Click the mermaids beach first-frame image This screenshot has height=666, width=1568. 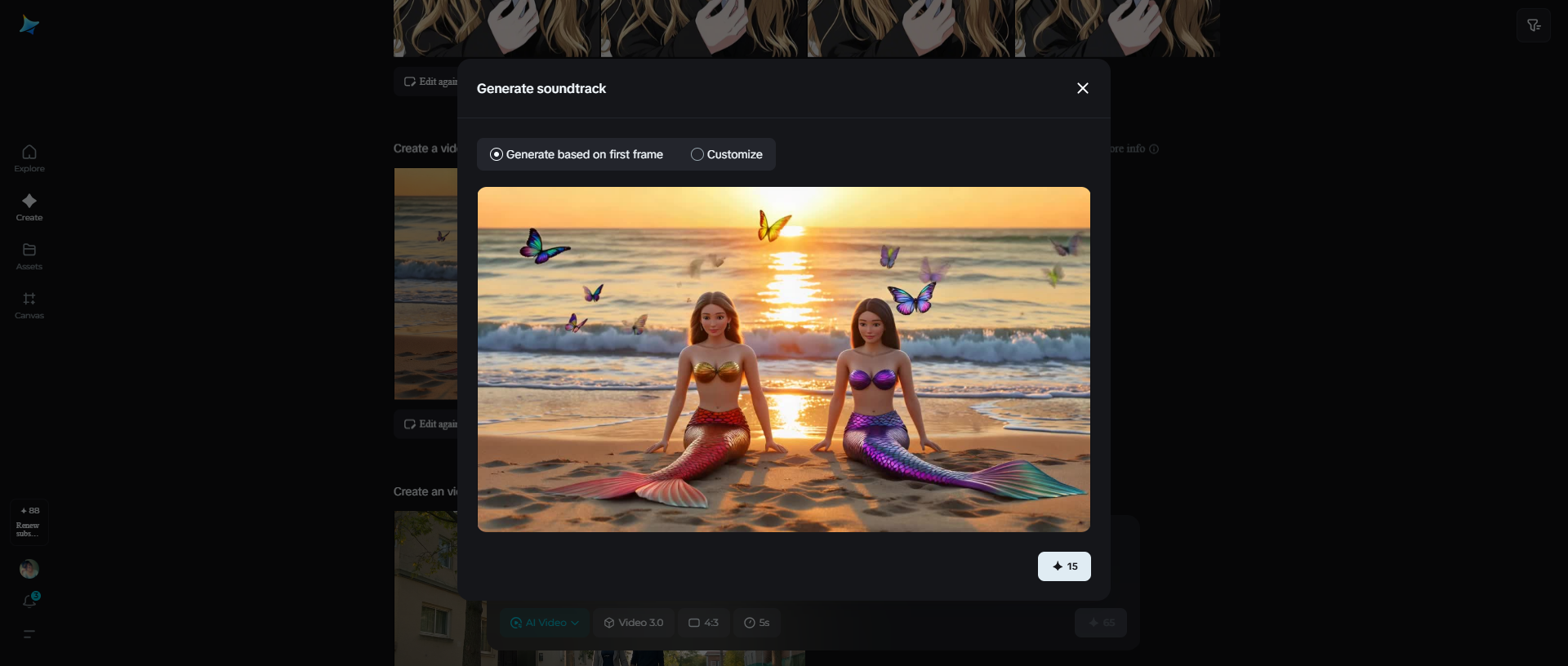coord(784,359)
